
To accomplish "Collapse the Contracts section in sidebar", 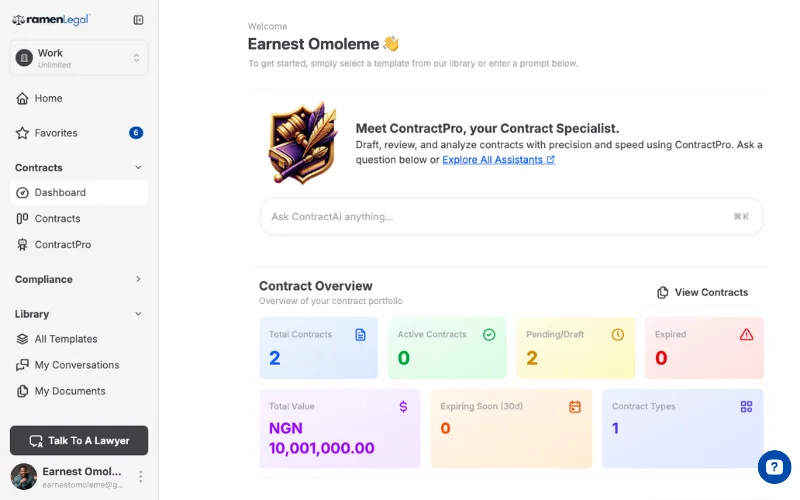I will (138, 168).
